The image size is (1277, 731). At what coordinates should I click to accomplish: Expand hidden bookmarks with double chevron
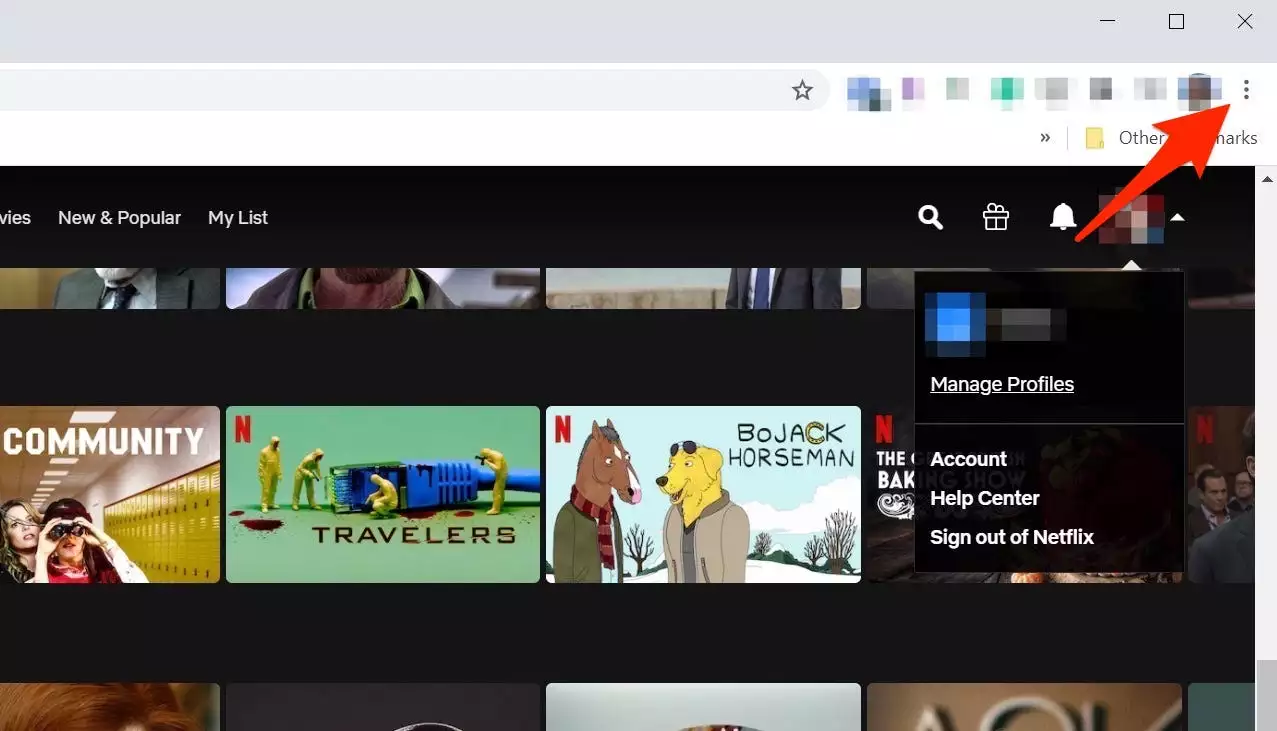click(1045, 138)
